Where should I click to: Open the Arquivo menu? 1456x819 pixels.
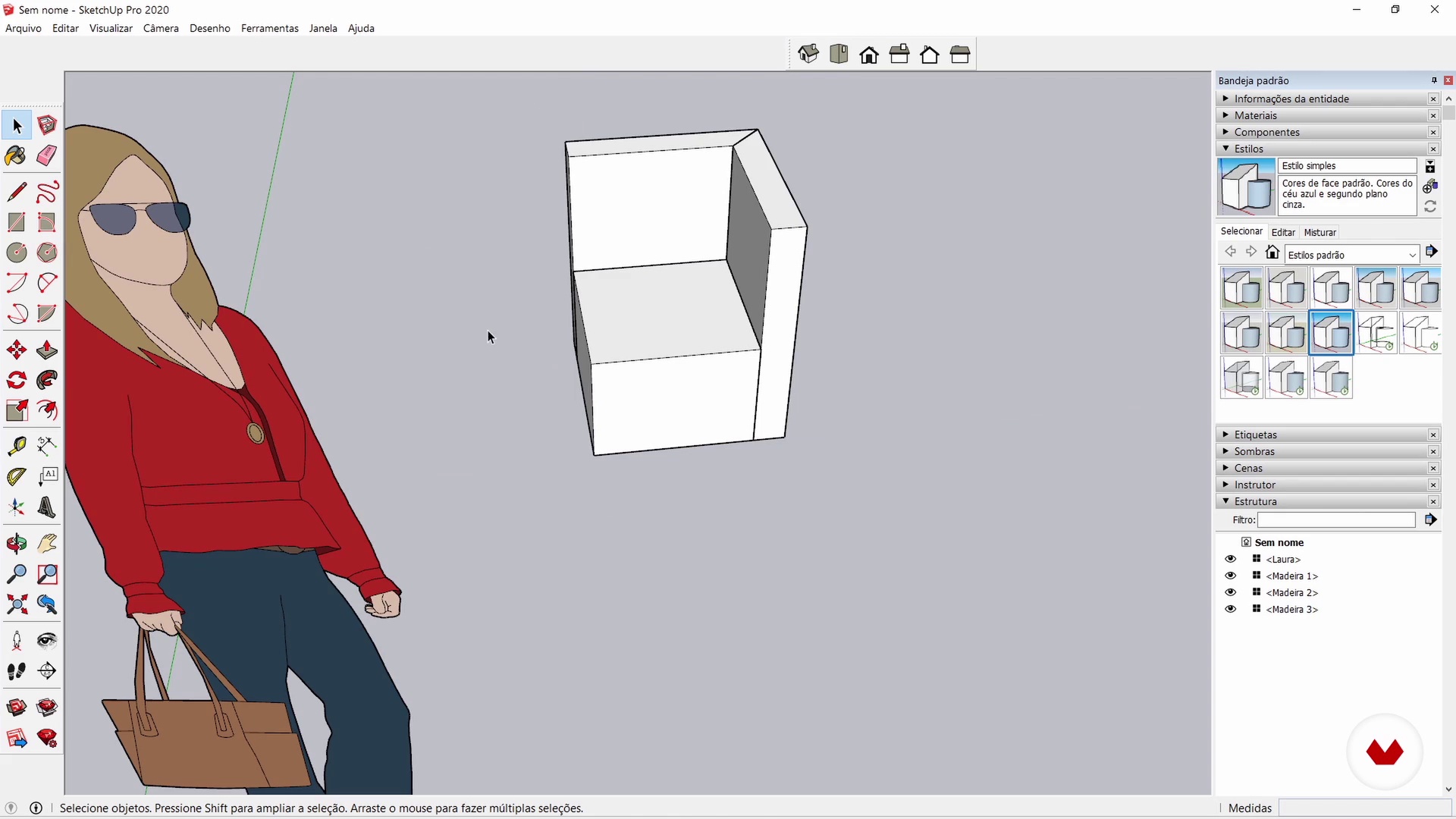tap(24, 28)
